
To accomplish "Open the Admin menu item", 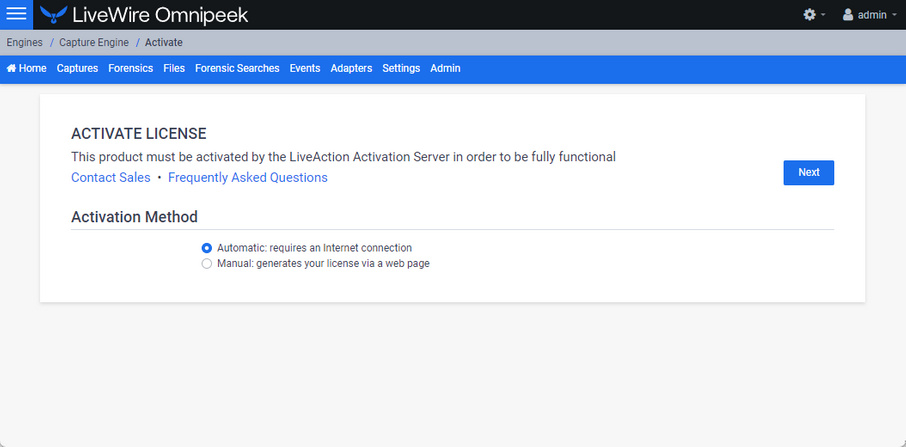I will tap(445, 68).
